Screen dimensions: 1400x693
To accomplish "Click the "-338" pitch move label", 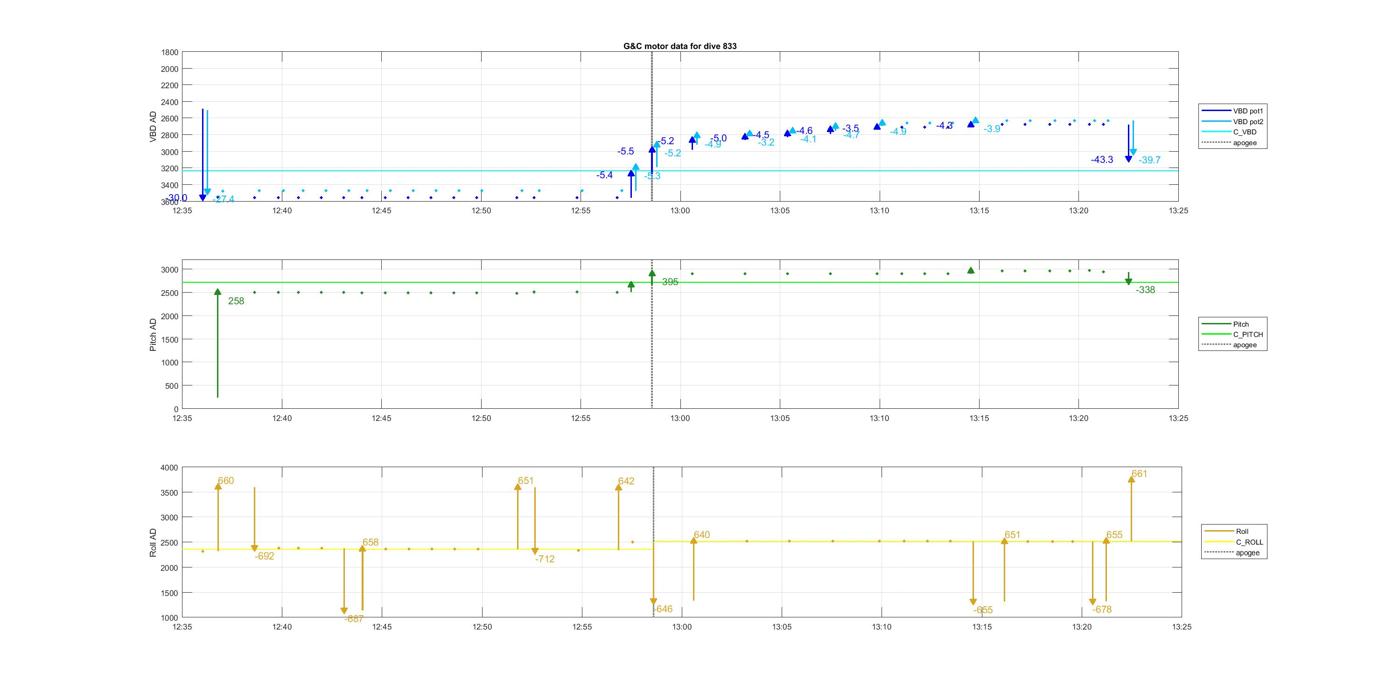I will click(1145, 290).
